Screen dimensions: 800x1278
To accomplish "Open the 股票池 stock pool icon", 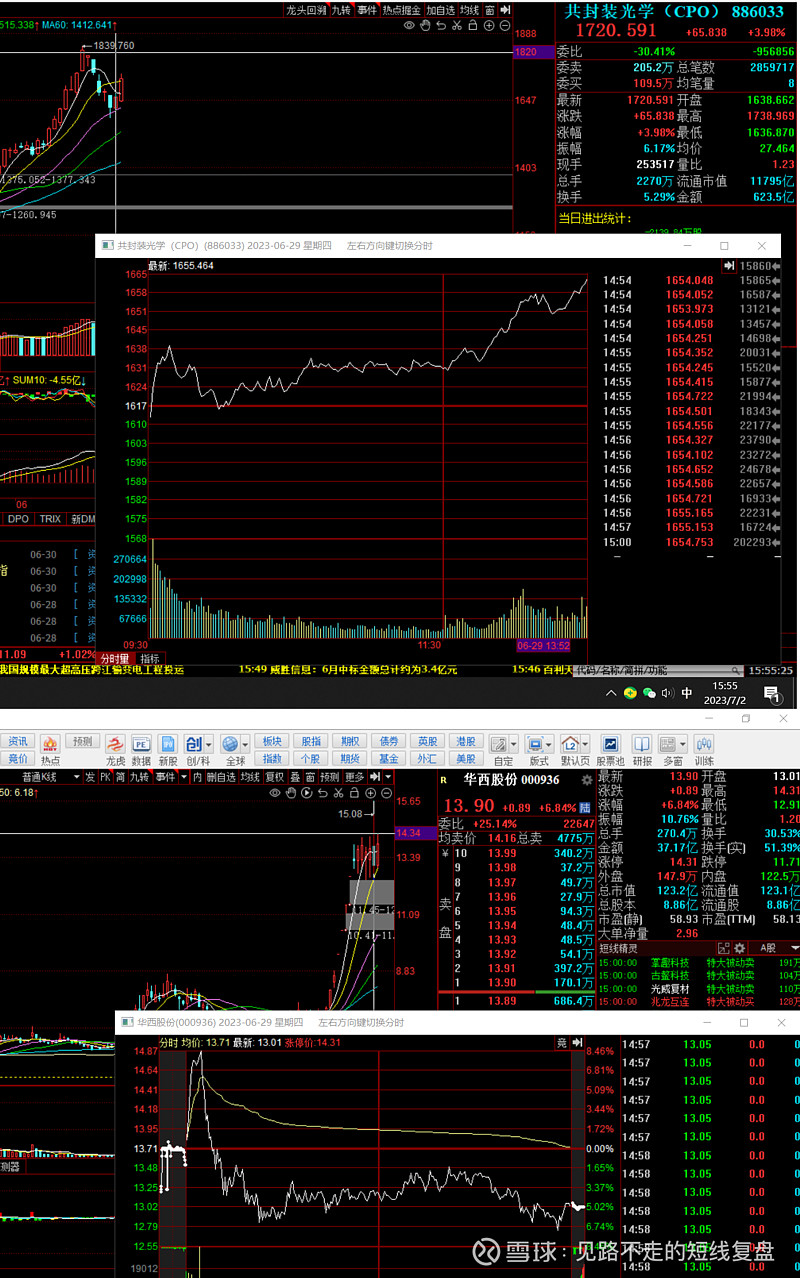I will click(610, 744).
